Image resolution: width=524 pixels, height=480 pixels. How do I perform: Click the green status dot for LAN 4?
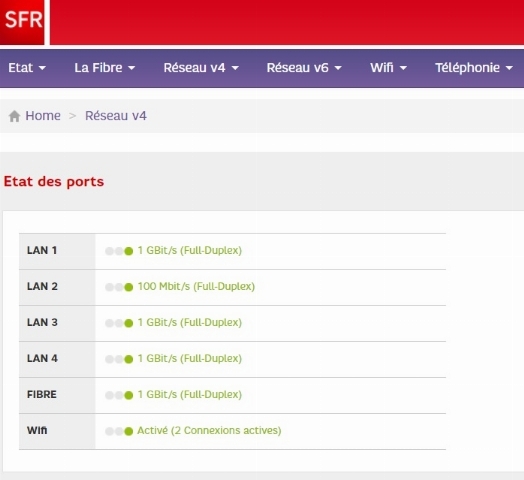coord(129,359)
